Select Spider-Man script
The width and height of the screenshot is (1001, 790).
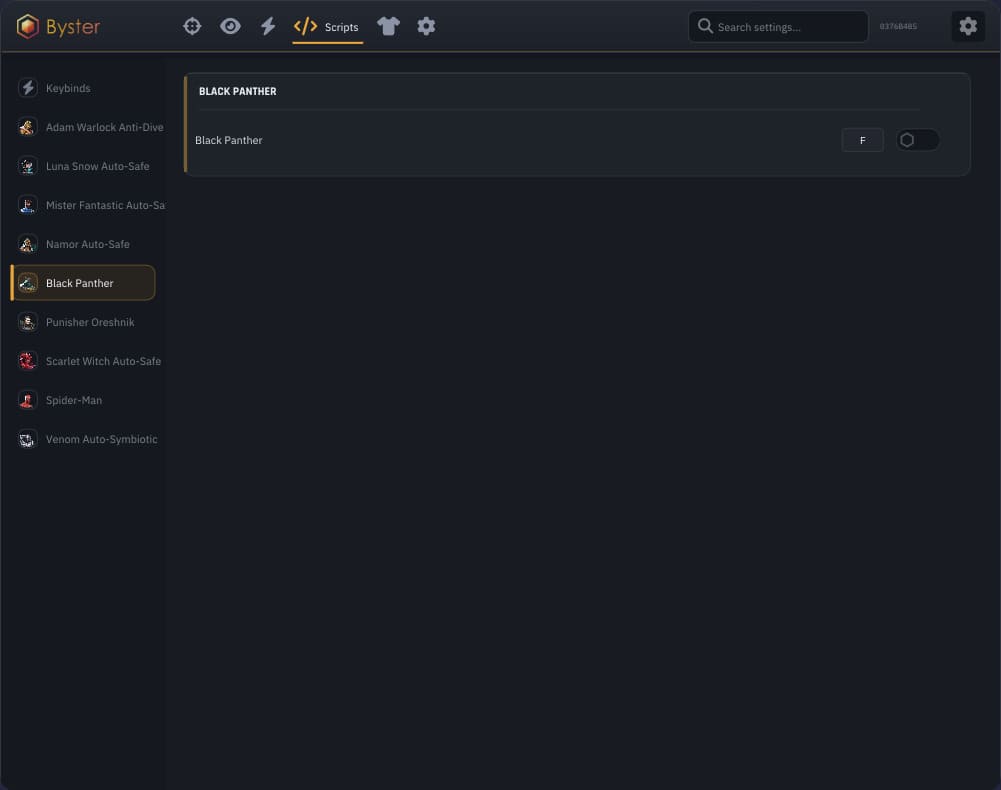[x=83, y=400]
